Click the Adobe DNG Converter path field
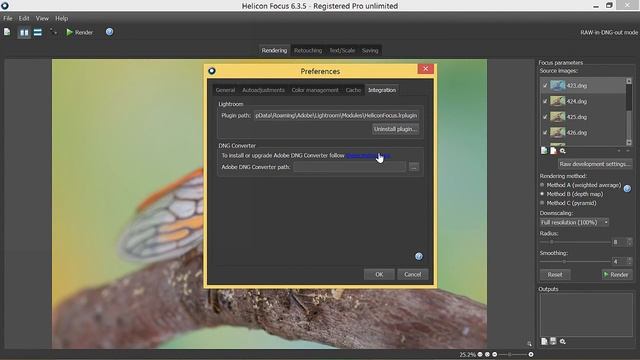The height and width of the screenshot is (360, 640). [x=350, y=167]
